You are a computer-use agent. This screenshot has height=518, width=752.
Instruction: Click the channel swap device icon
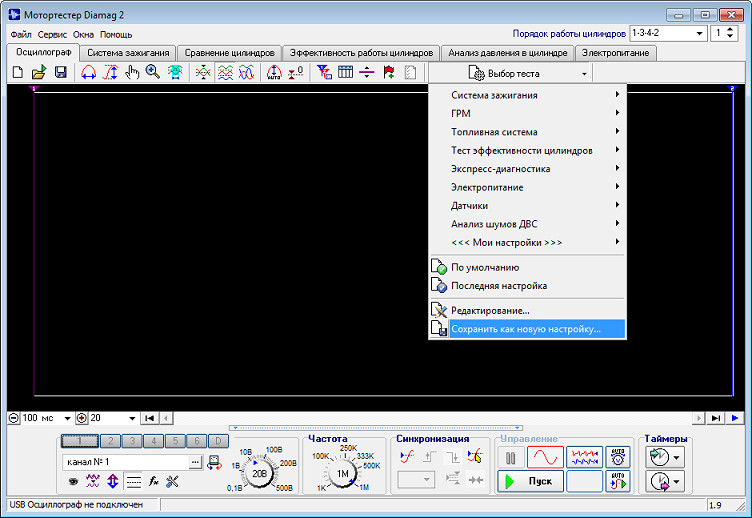coord(214,463)
